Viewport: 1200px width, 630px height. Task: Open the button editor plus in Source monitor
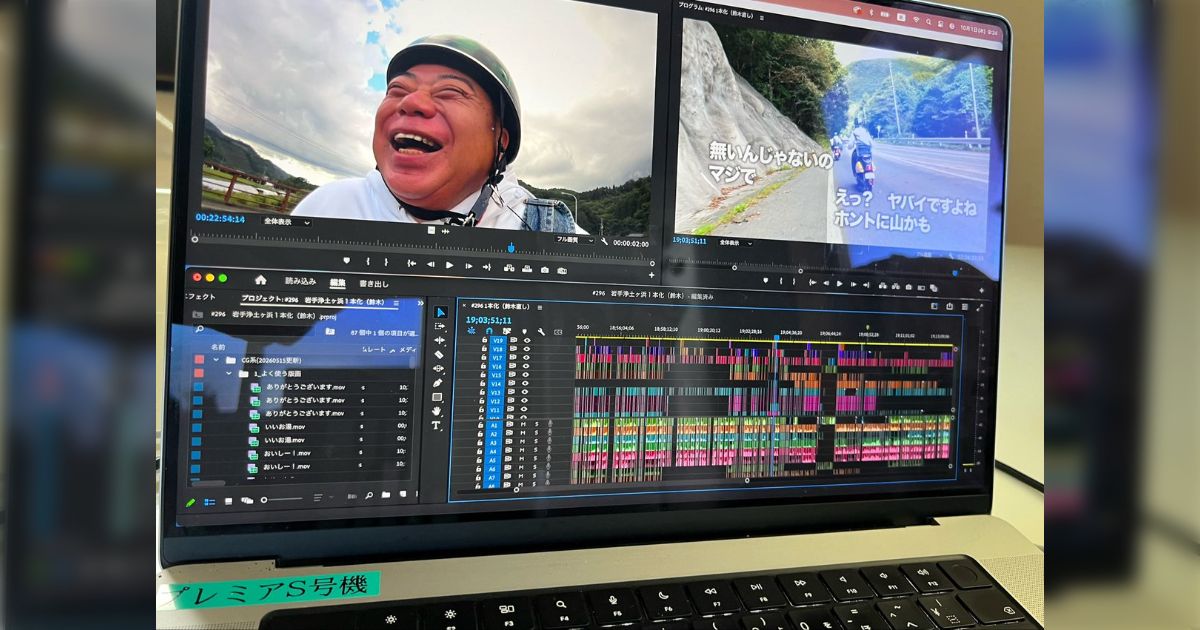tap(651, 275)
